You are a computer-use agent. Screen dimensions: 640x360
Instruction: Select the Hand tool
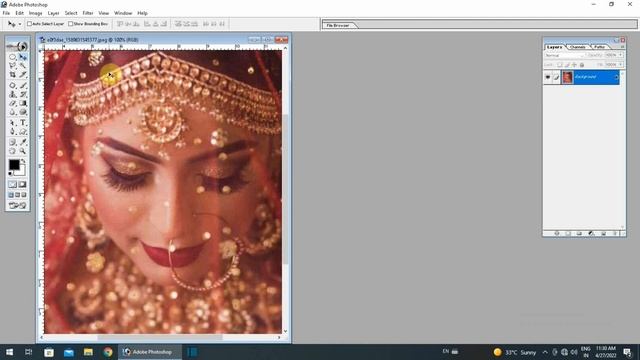tap(13, 151)
